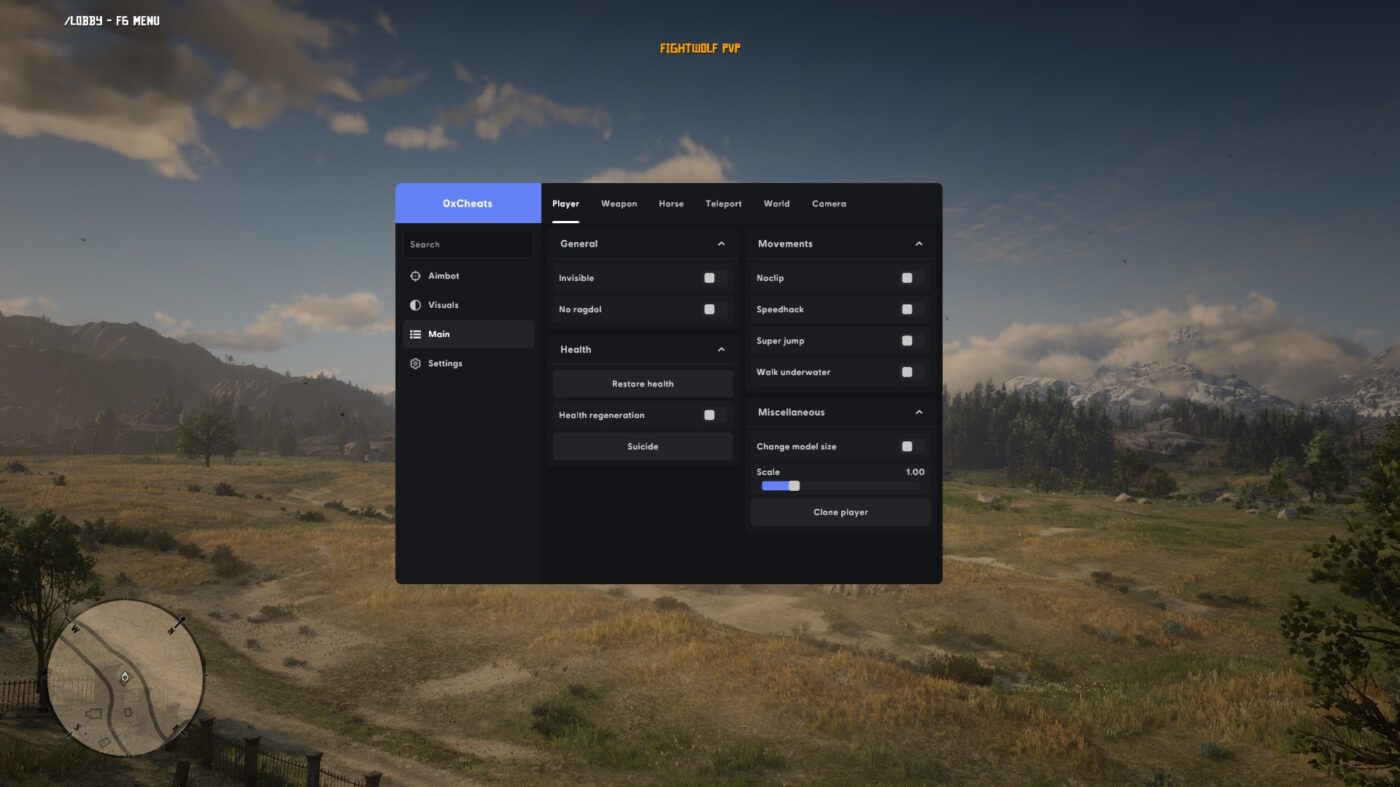The width and height of the screenshot is (1400, 787).
Task: Collapse the General section
Action: click(720, 243)
